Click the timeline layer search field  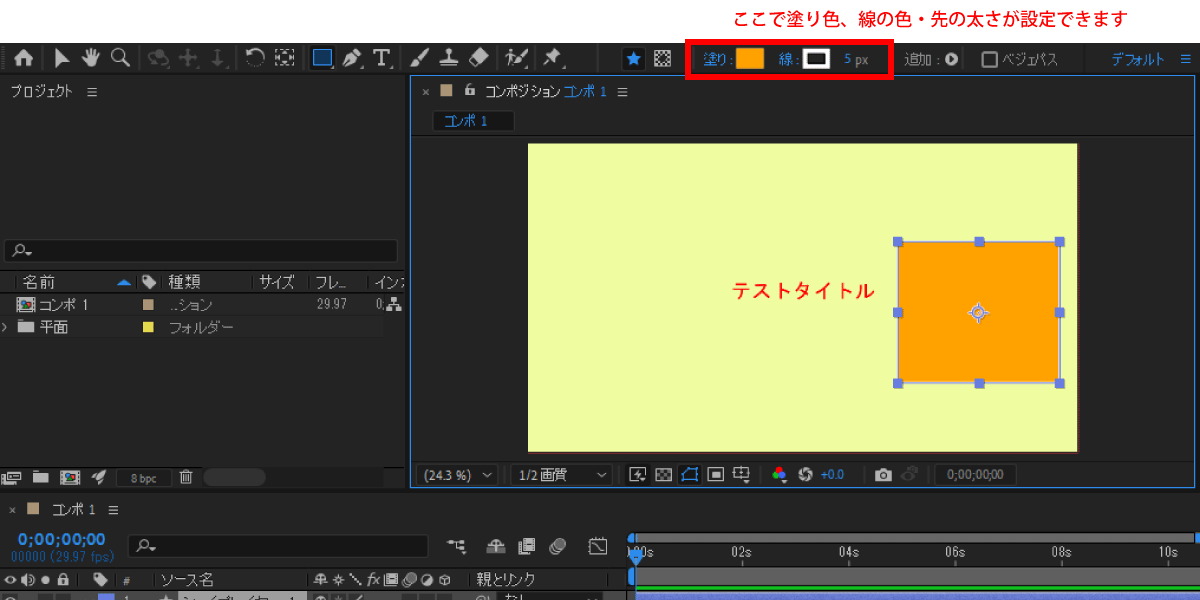point(278,546)
